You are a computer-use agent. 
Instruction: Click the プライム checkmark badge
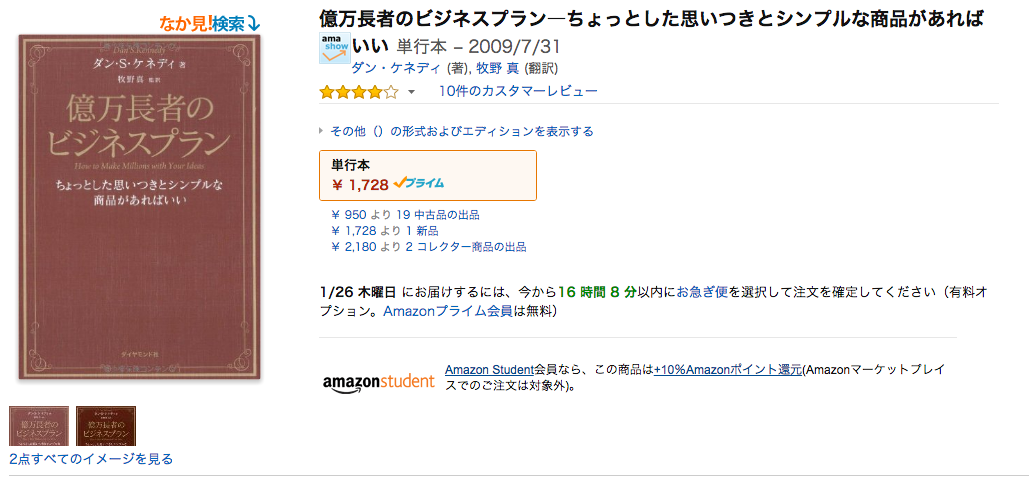point(419,184)
